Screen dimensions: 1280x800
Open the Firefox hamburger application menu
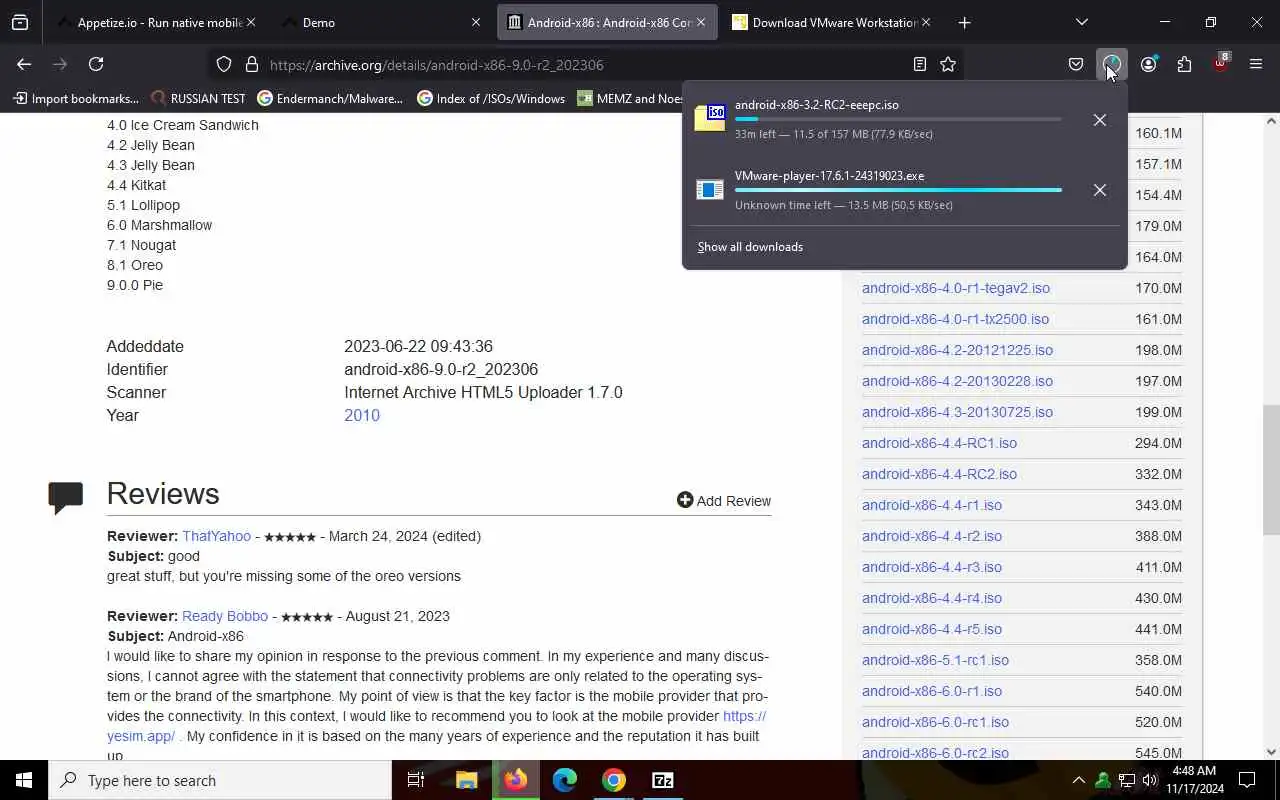click(x=1256, y=64)
